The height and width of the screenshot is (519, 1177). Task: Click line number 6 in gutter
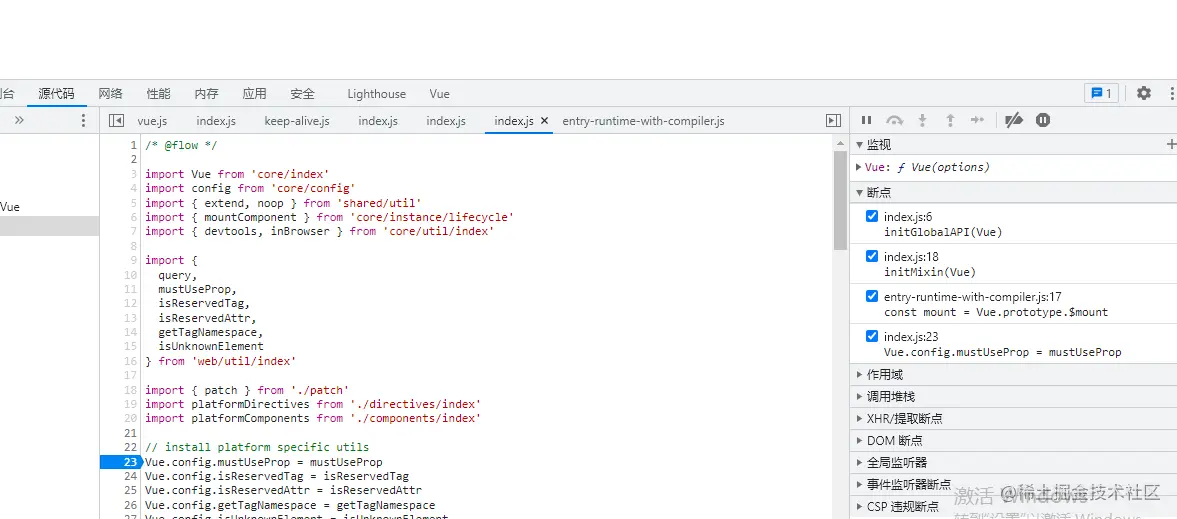134,217
